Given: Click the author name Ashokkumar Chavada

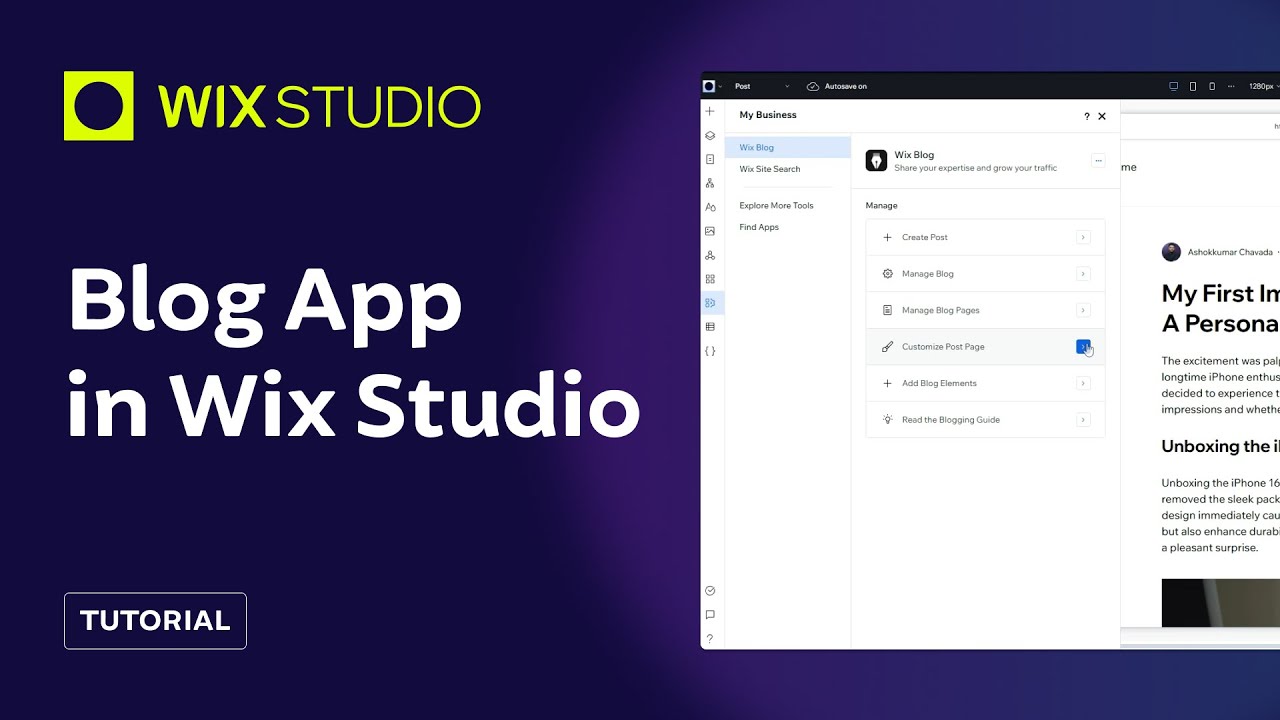Looking at the screenshot, I should click(x=1230, y=253).
